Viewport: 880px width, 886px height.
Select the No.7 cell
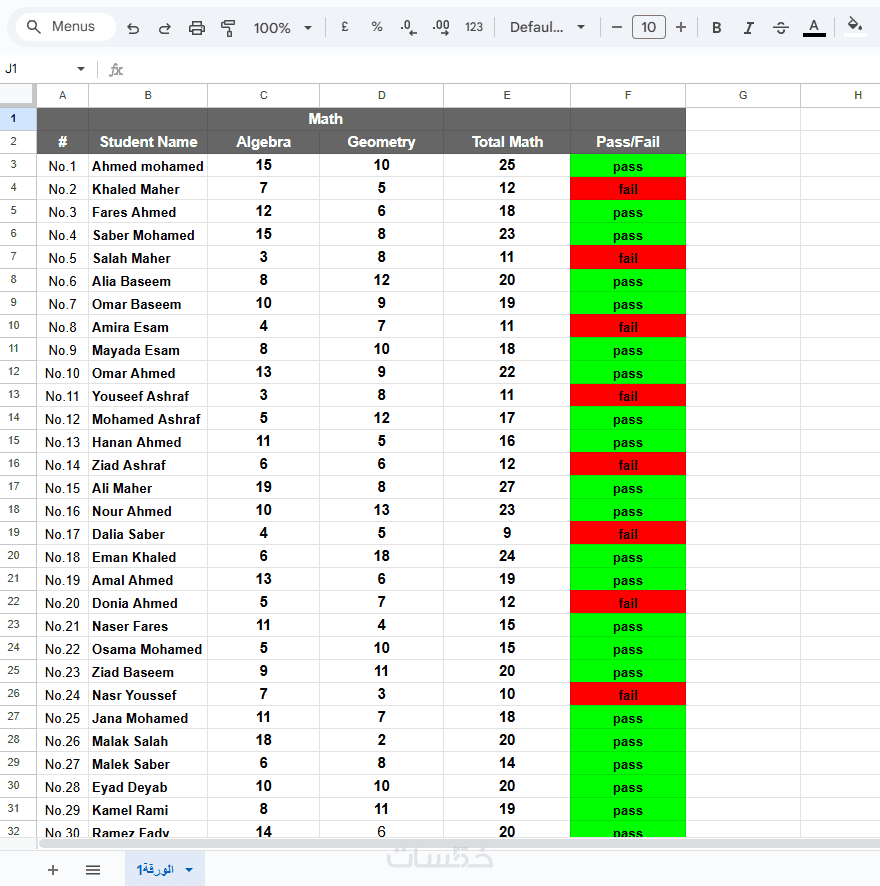tap(63, 303)
